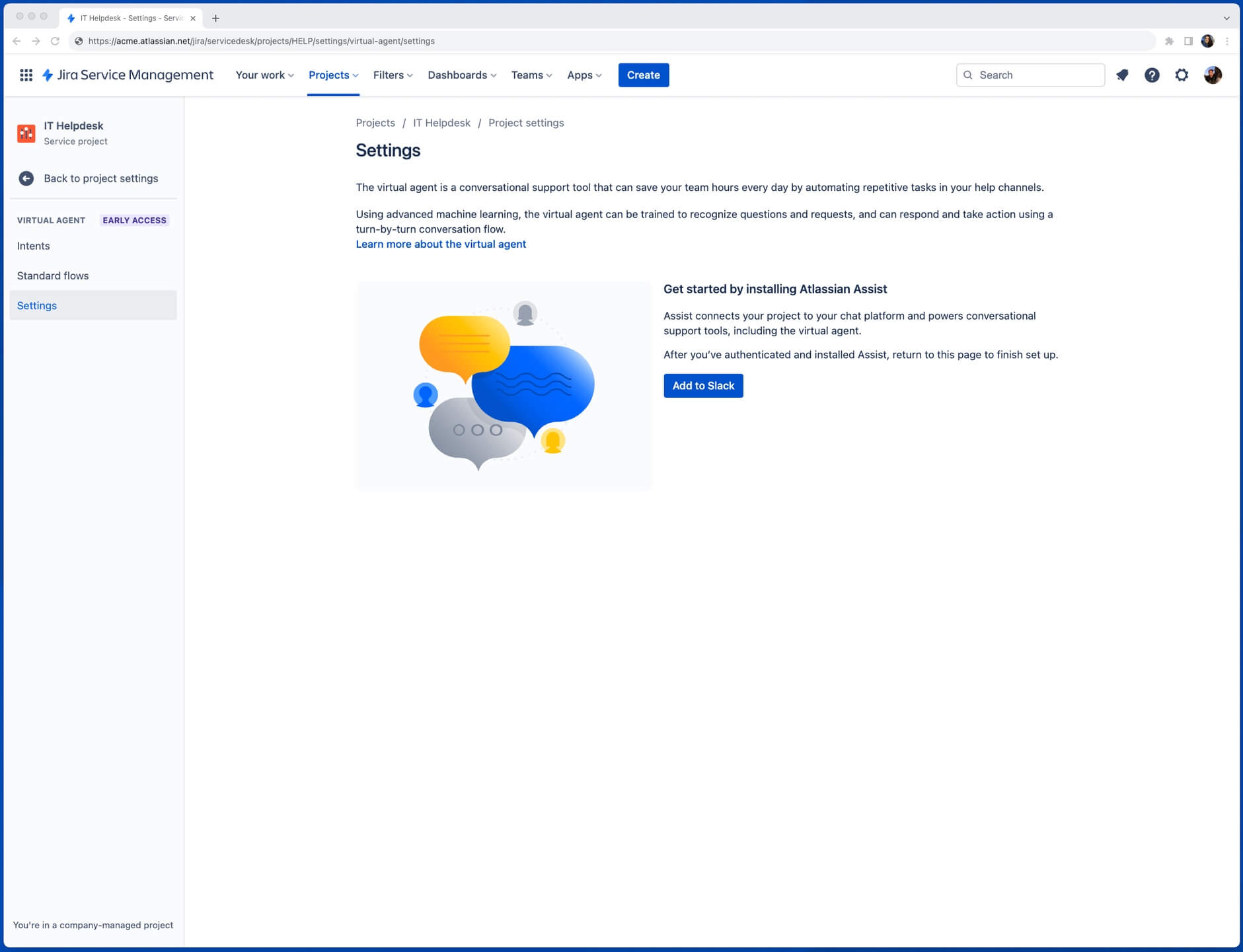Image resolution: width=1243 pixels, height=952 pixels.
Task: Switch to the Standard flows section
Action: point(53,275)
